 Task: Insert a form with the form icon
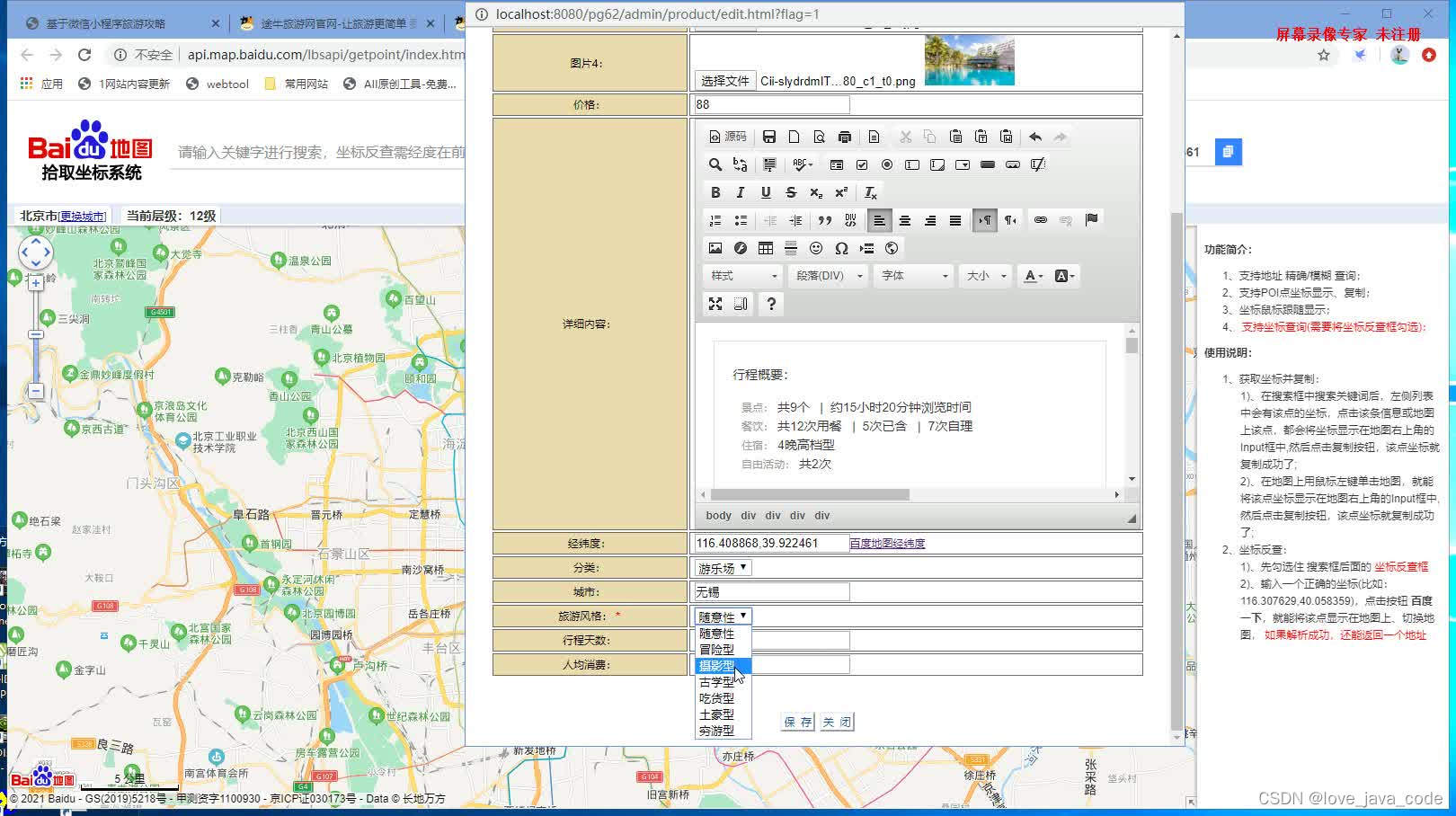837,164
